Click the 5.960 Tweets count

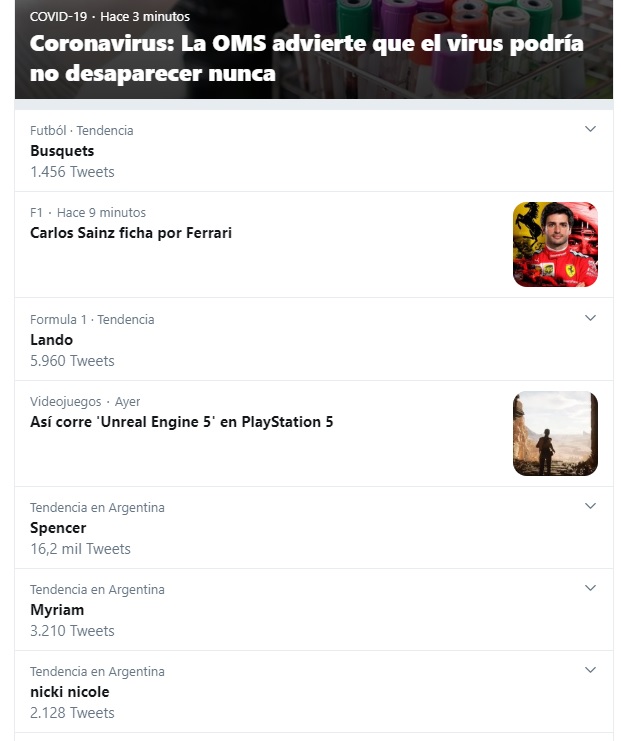[72, 361]
